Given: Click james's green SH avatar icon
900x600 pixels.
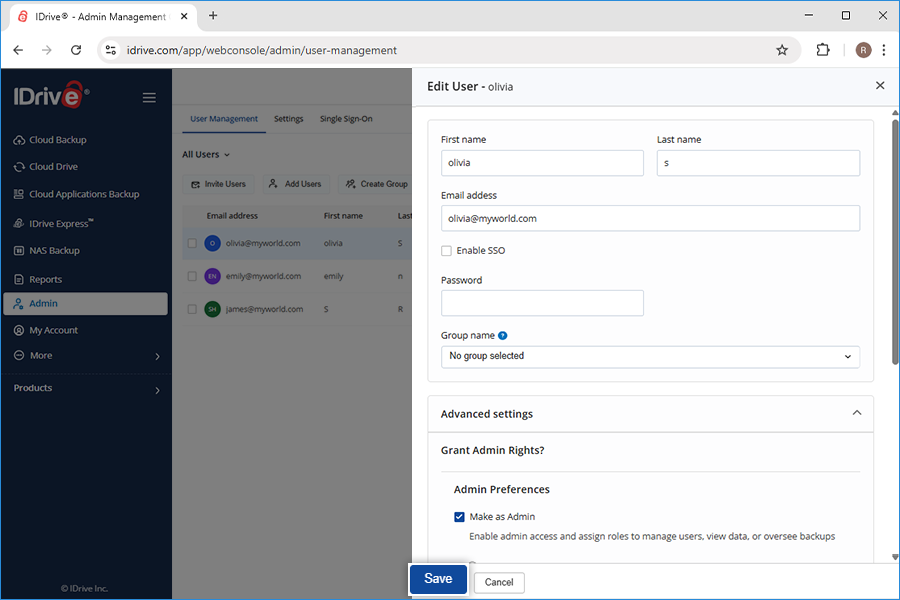Looking at the screenshot, I should [x=212, y=309].
